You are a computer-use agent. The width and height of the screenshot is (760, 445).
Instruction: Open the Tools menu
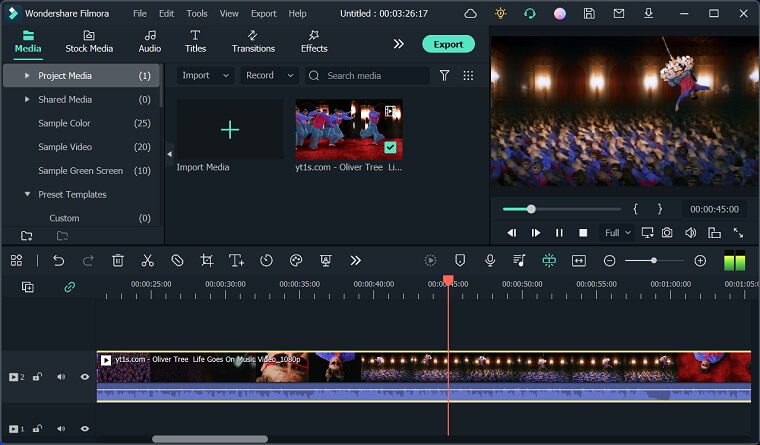point(197,14)
